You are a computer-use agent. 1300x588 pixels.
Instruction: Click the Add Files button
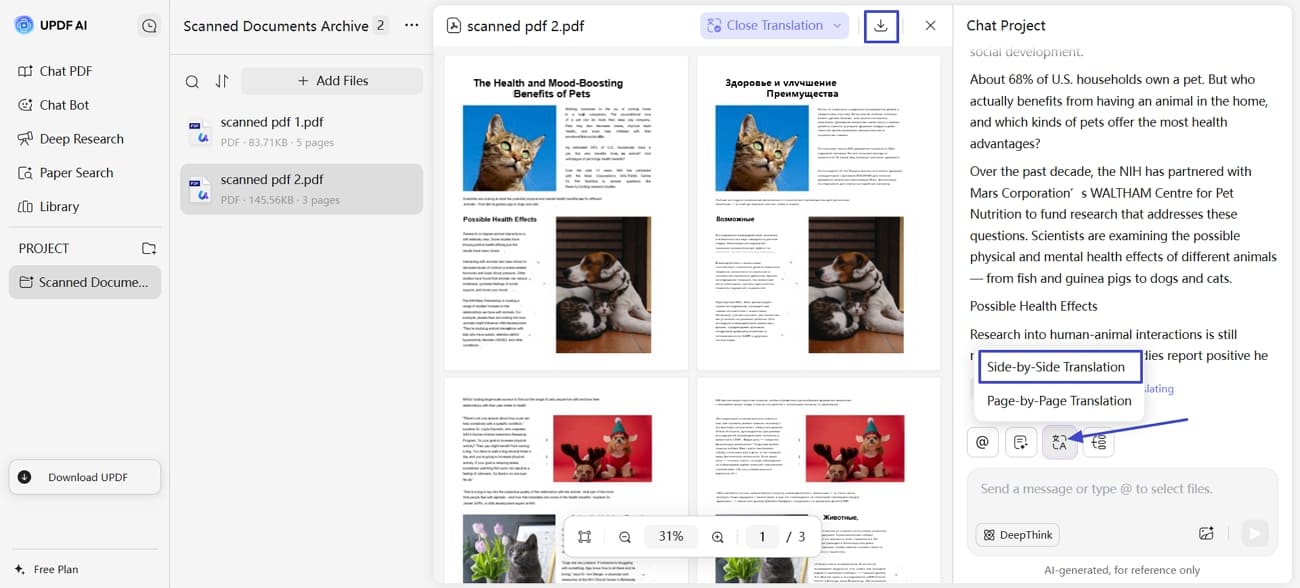click(x=331, y=79)
